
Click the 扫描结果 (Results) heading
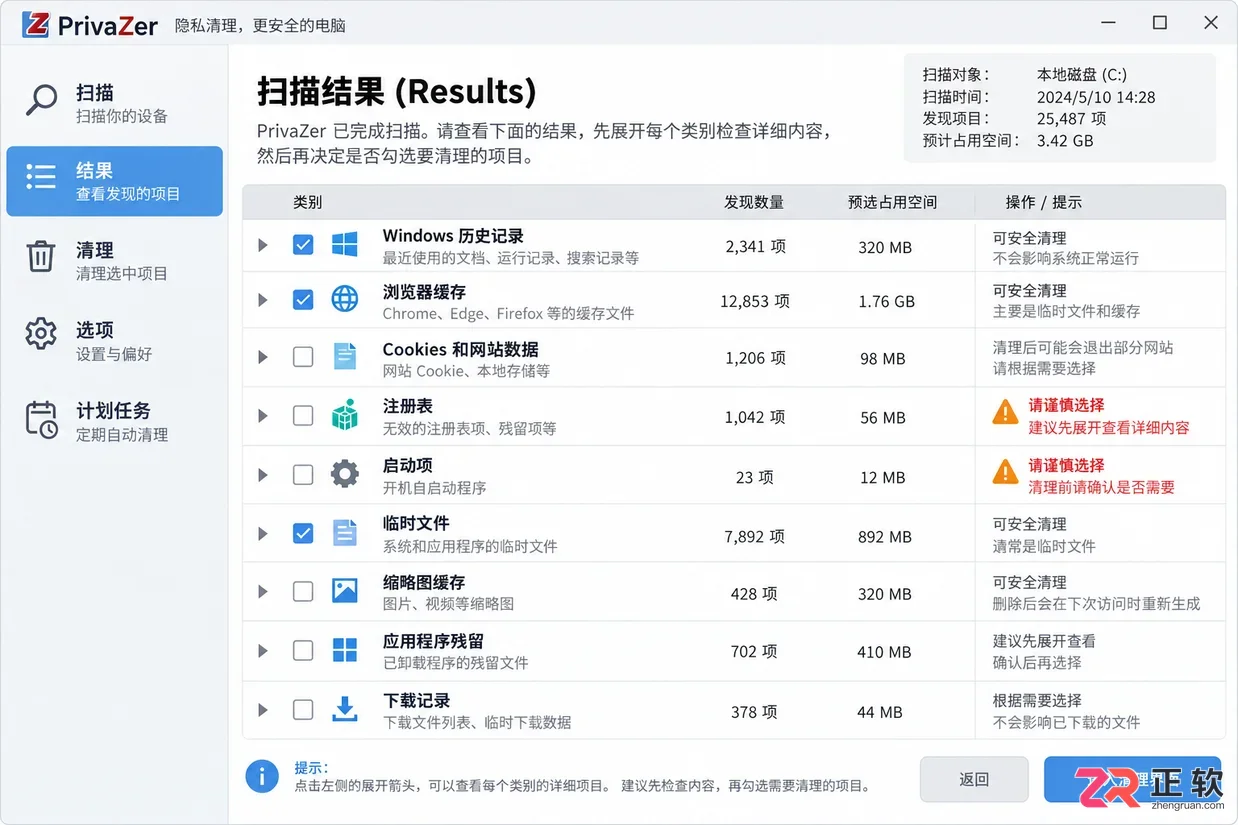coord(397,92)
